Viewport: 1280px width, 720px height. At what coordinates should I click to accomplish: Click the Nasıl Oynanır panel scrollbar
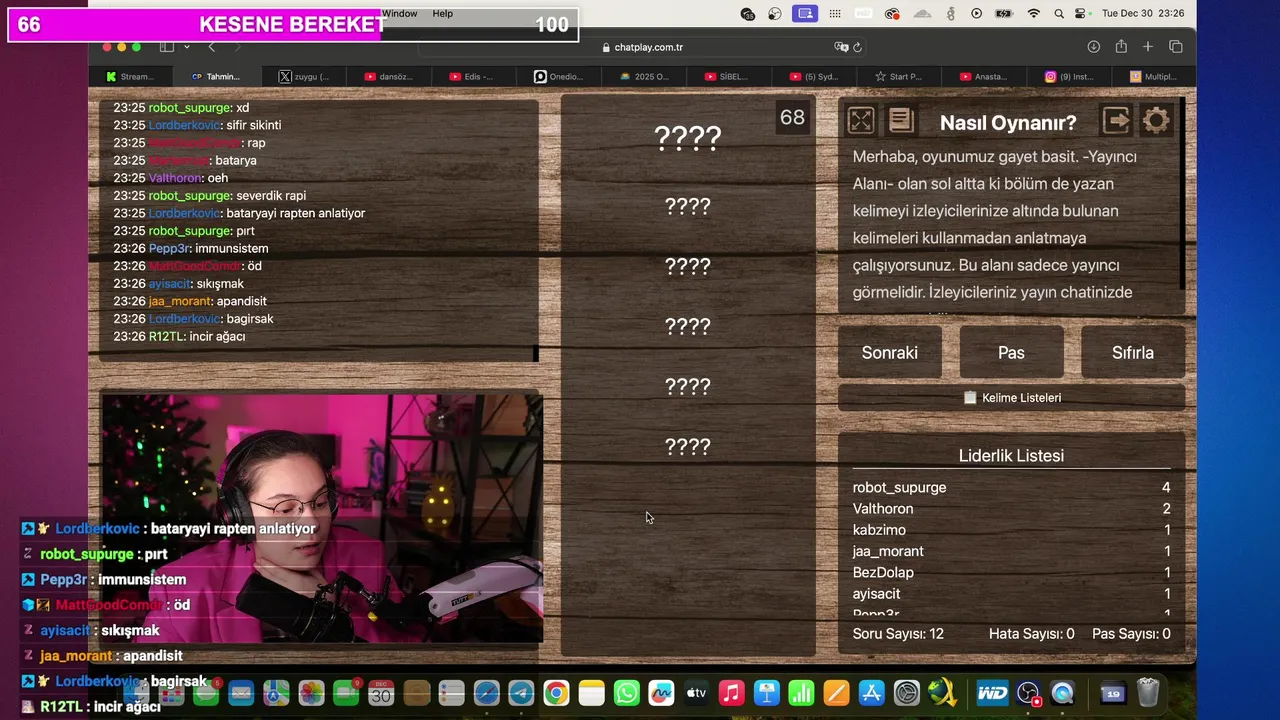point(1182,193)
